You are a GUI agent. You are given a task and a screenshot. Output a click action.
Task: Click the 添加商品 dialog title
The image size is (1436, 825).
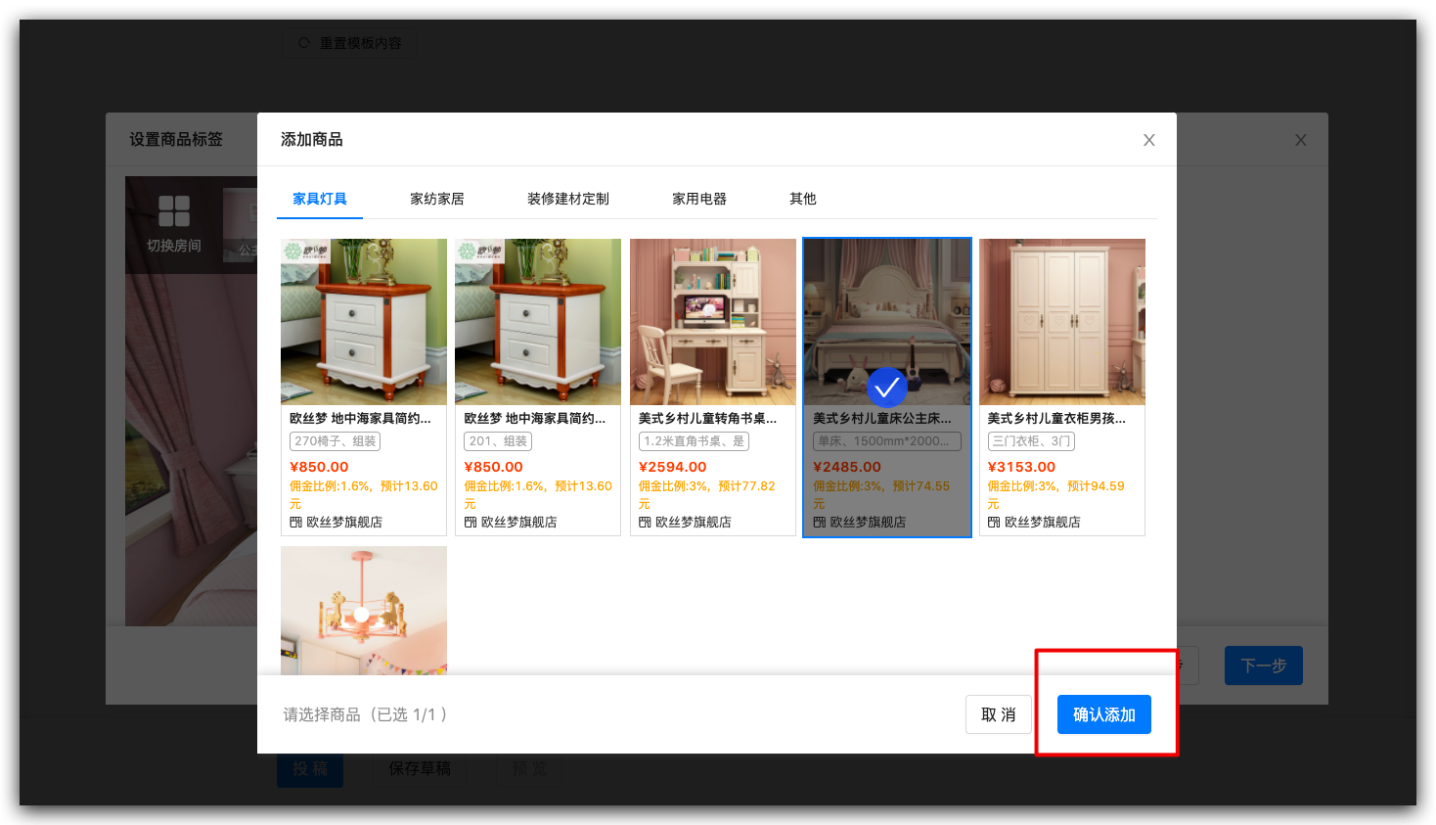point(312,140)
